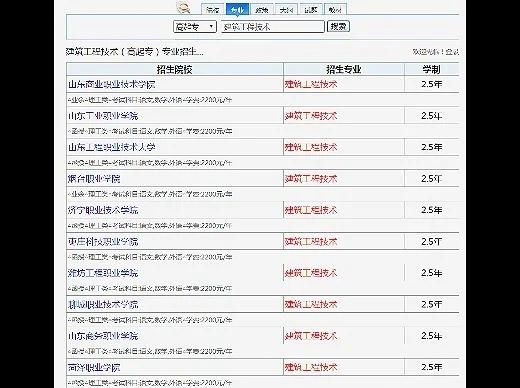
Task: Click the 2.5年 cell for 山东商业职业技术学院
Action: pyautogui.click(x=432, y=84)
